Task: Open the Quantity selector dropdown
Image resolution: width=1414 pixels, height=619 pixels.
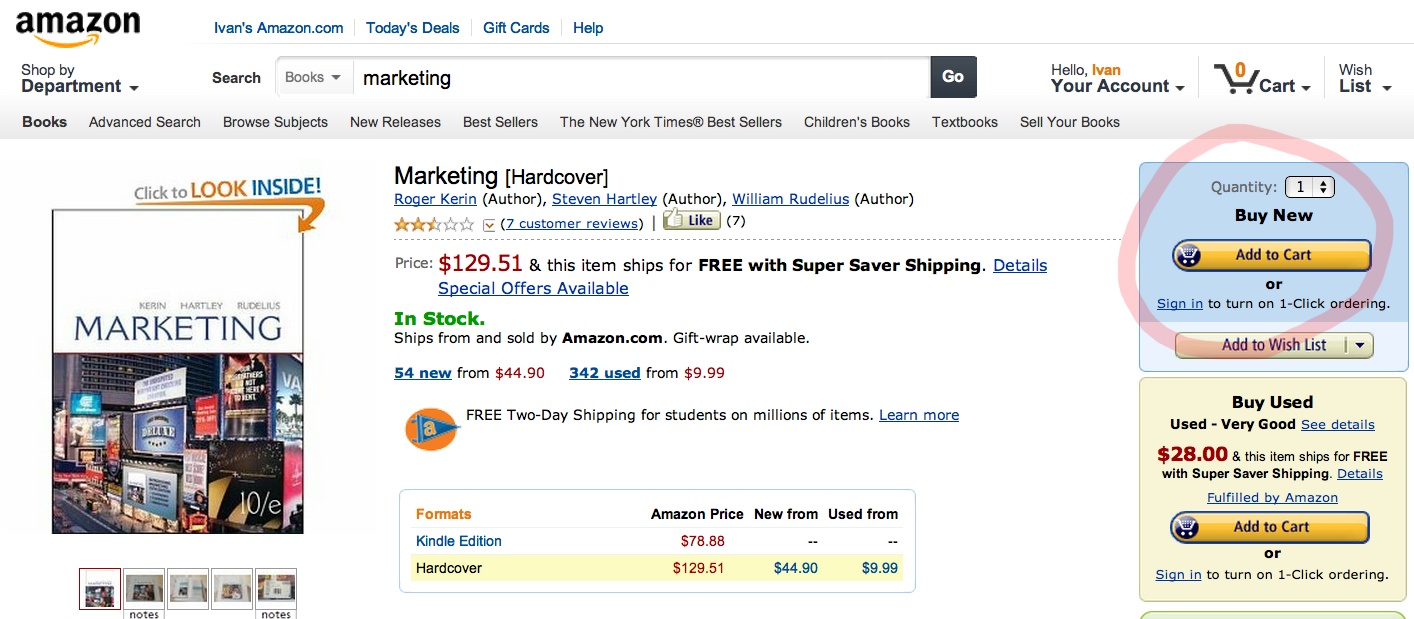Action: click(x=1309, y=187)
